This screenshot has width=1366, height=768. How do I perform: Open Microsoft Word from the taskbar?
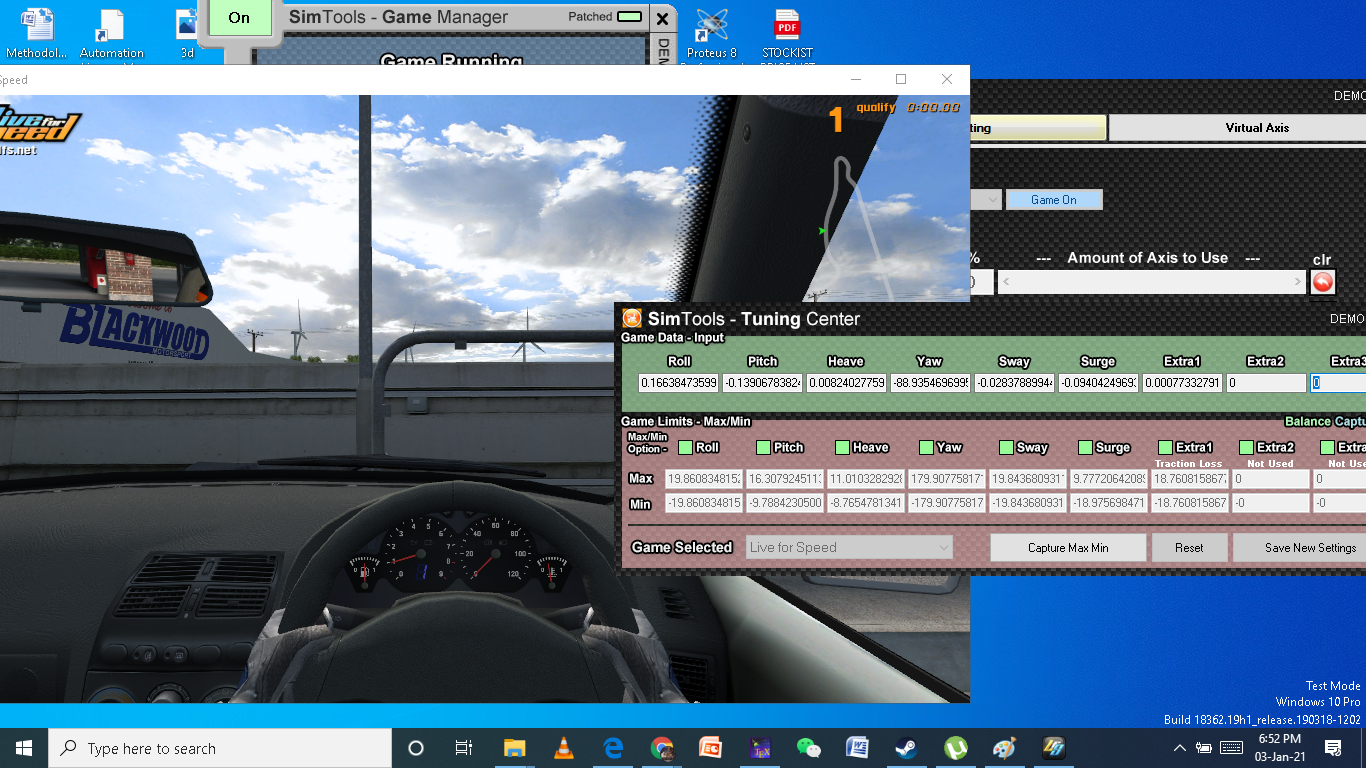pyautogui.click(x=857, y=748)
